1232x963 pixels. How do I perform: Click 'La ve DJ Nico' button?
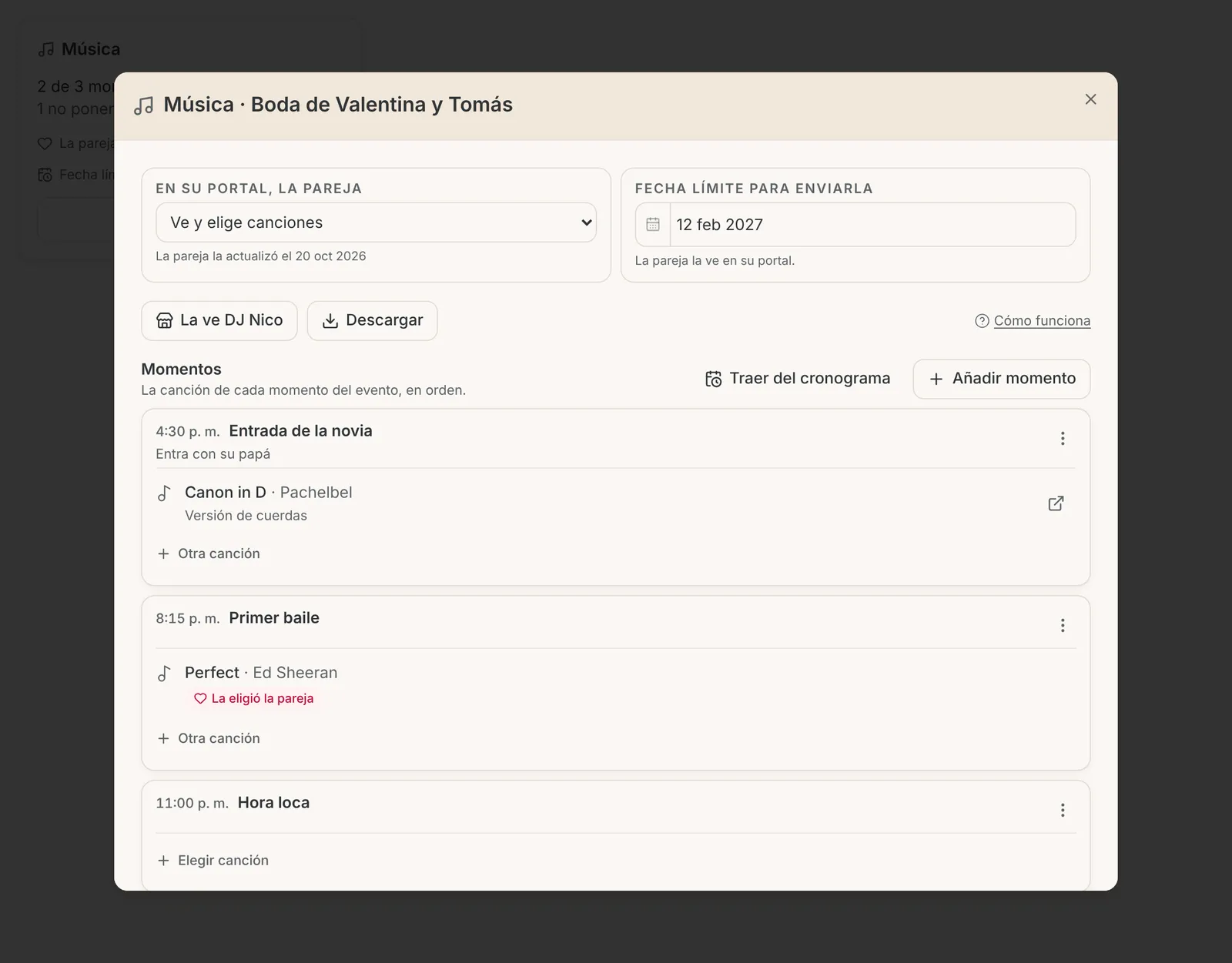[219, 320]
